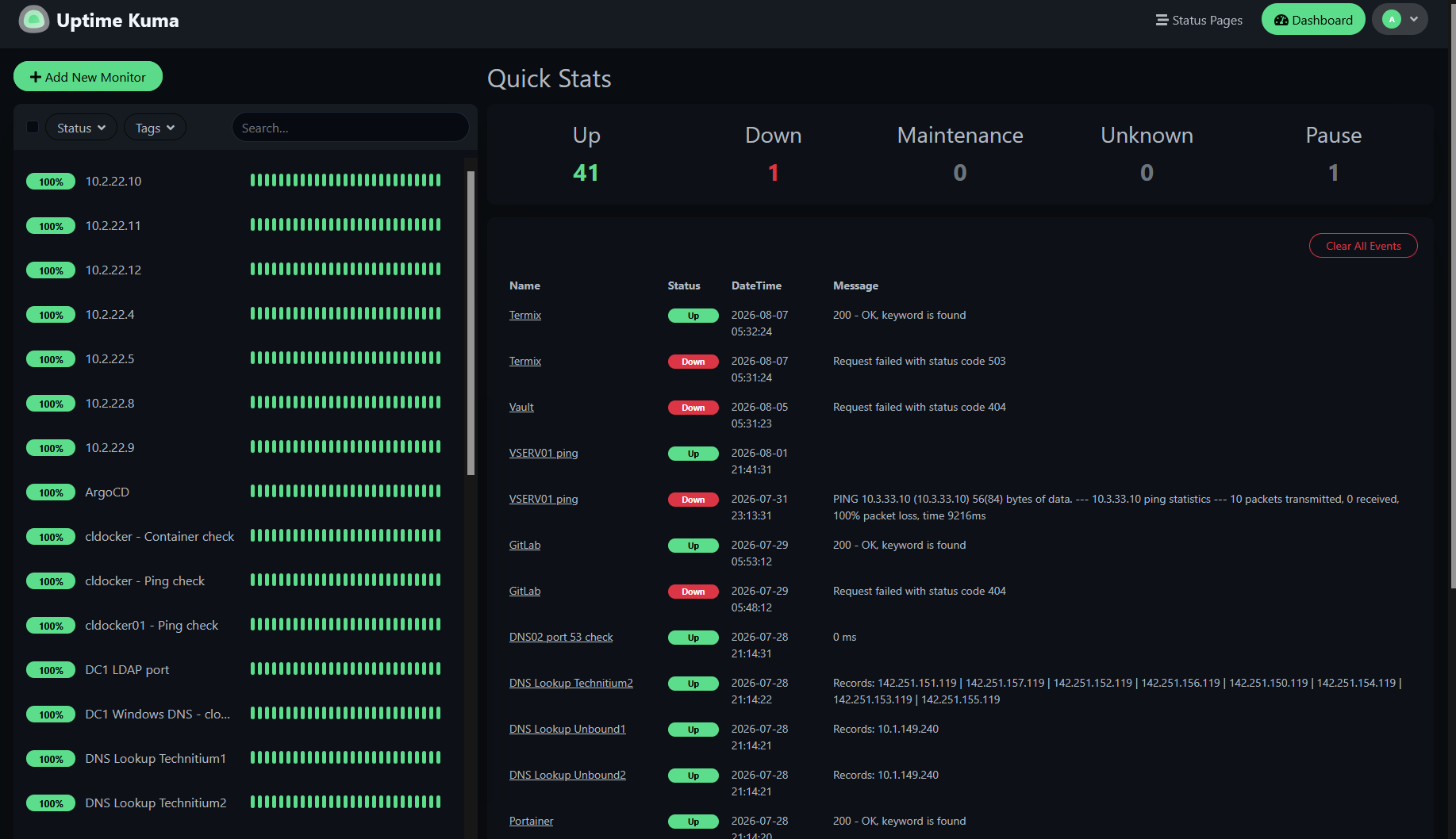
Task: Click the page vertical scrollbar on the right
Action: click(x=1452, y=297)
